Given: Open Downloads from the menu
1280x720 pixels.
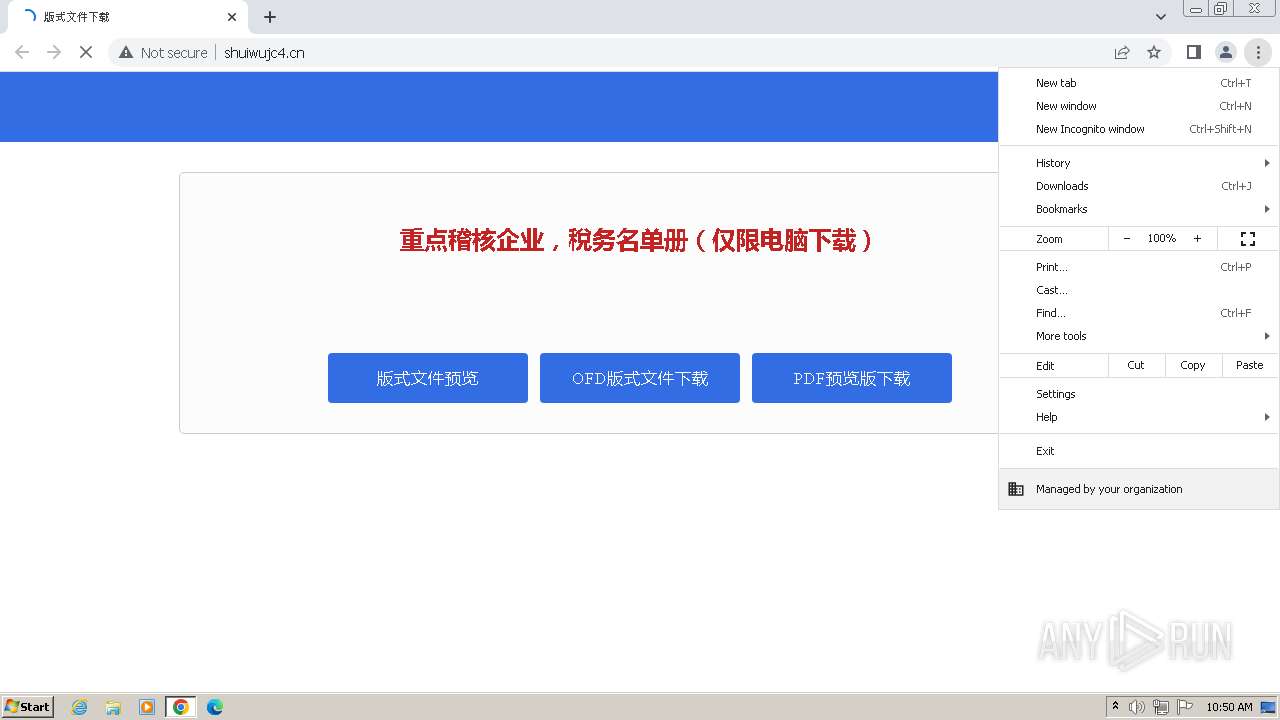Looking at the screenshot, I should [1139, 186].
